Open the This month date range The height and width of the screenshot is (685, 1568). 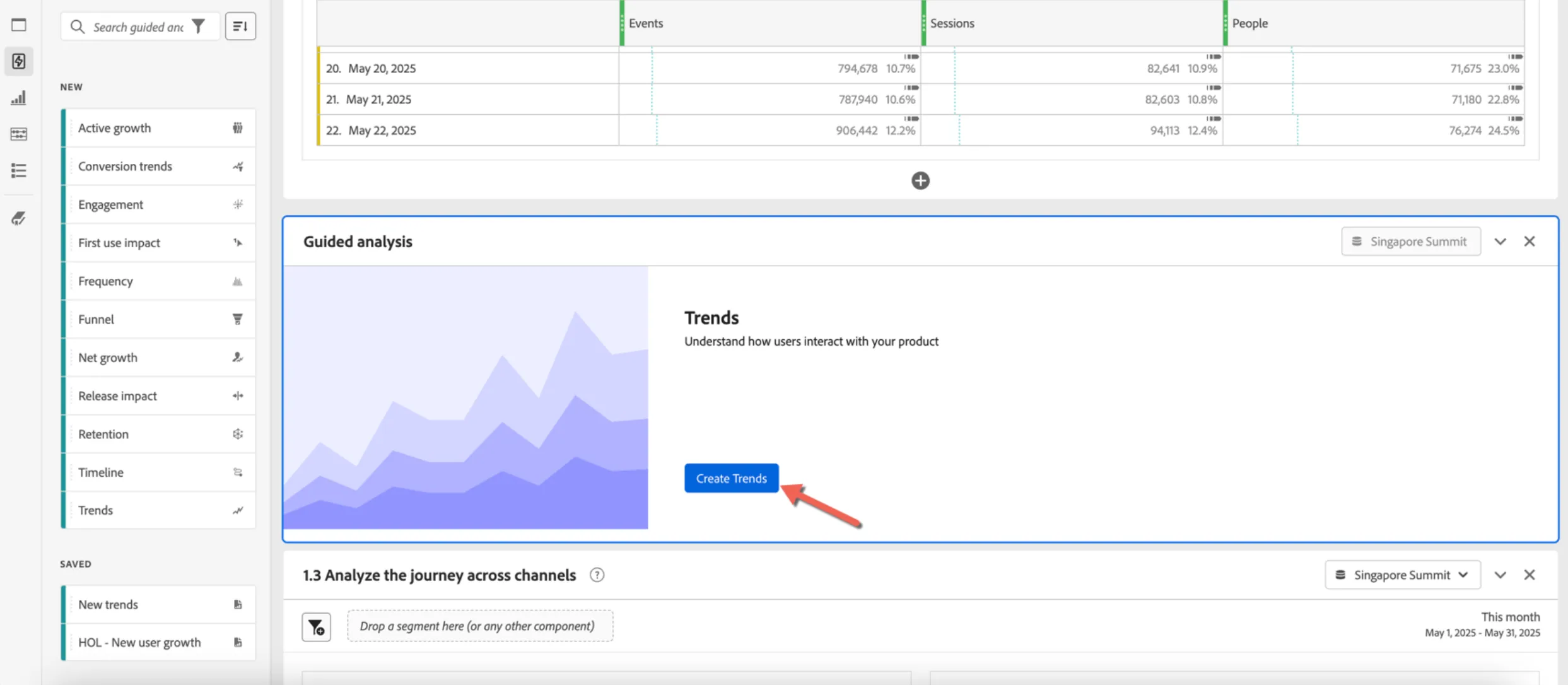tap(1482, 624)
